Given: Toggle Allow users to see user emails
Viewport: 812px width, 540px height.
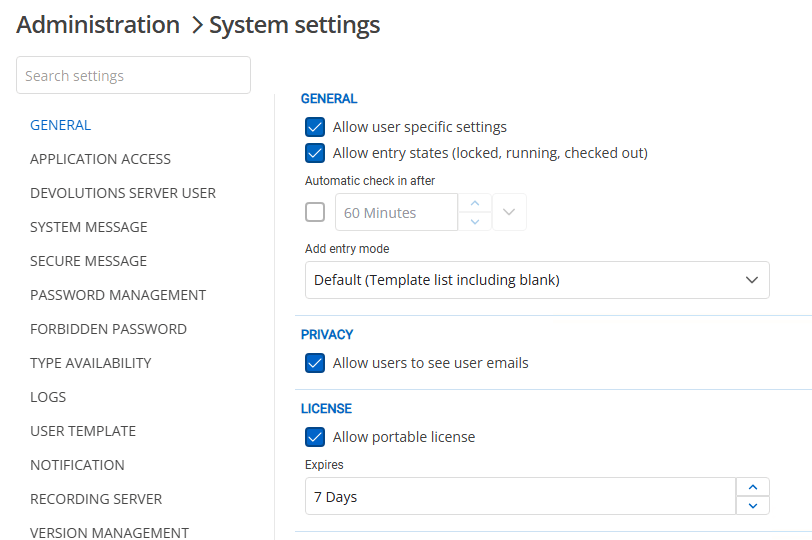Looking at the screenshot, I should [x=315, y=363].
